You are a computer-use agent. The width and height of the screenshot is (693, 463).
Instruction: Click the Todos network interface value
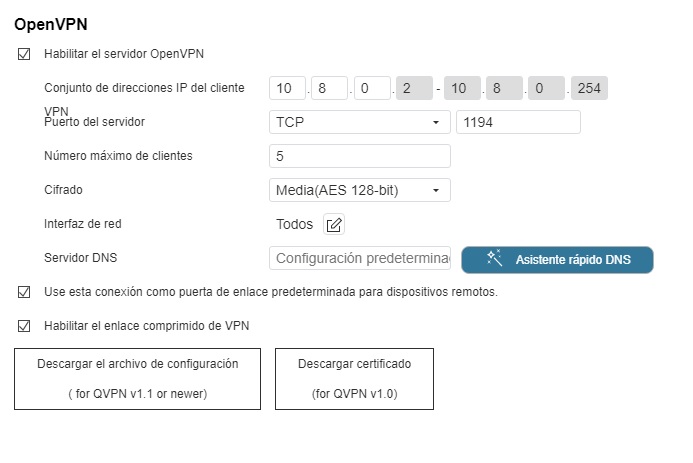click(294, 225)
